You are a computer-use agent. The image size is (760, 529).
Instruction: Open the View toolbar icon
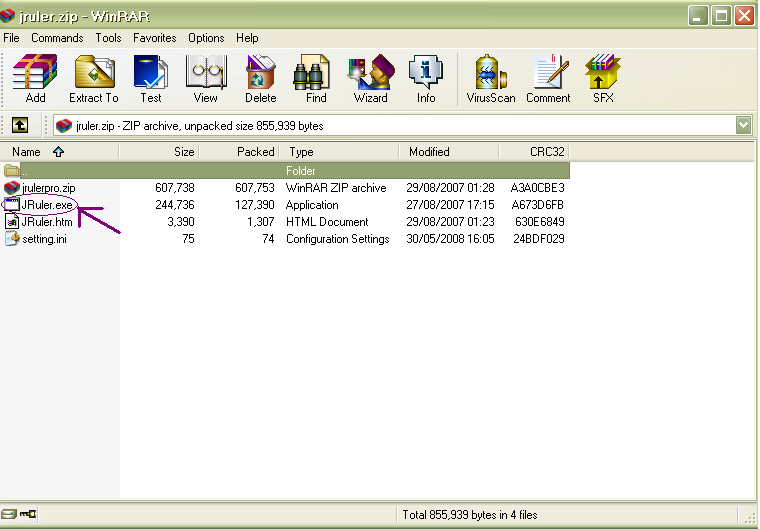point(206,79)
